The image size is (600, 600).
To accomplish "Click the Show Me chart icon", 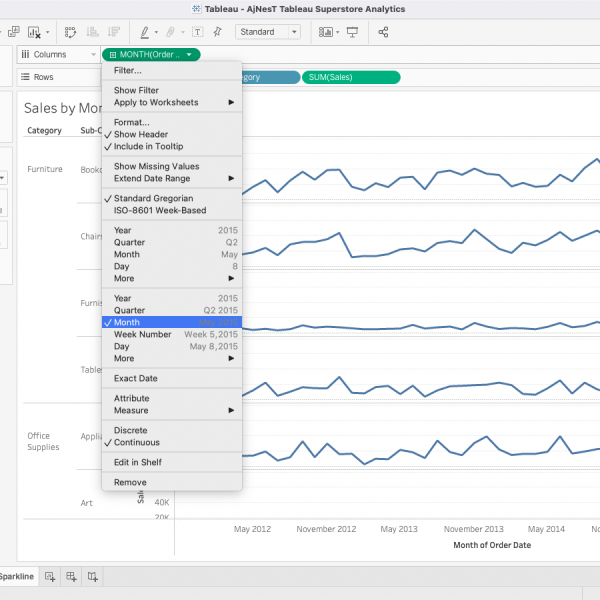I will pos(326,32).
